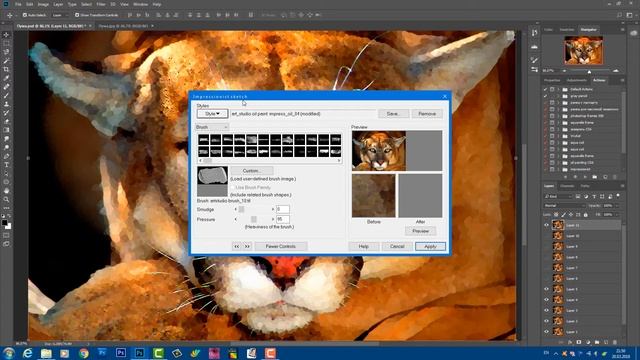Open the Image menu

(x=43, y=4)
